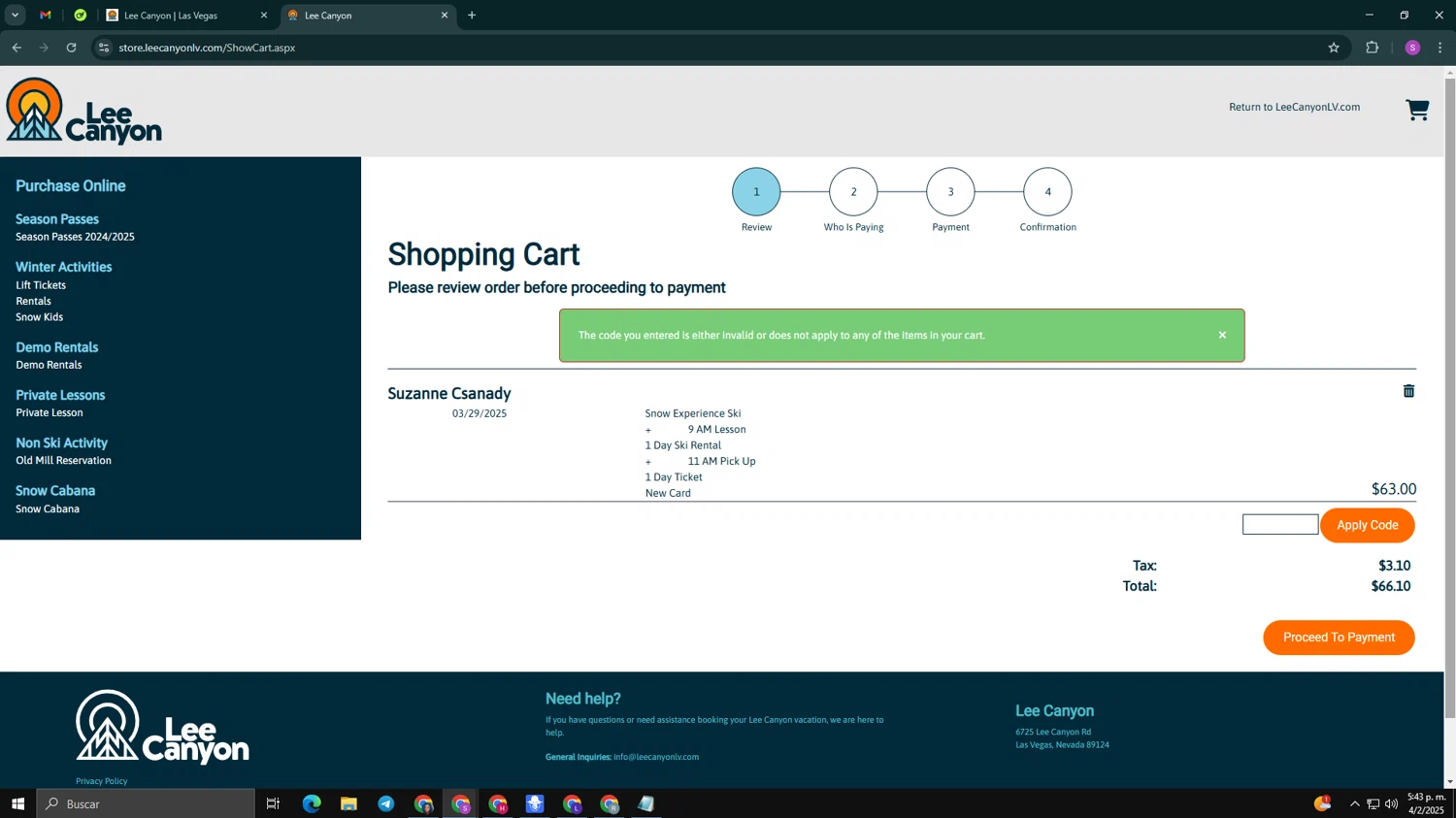Image resolution: width=1456 pixels, height=818 pixels.
Task: Show hidden system tray icons
Action: 1354,803
